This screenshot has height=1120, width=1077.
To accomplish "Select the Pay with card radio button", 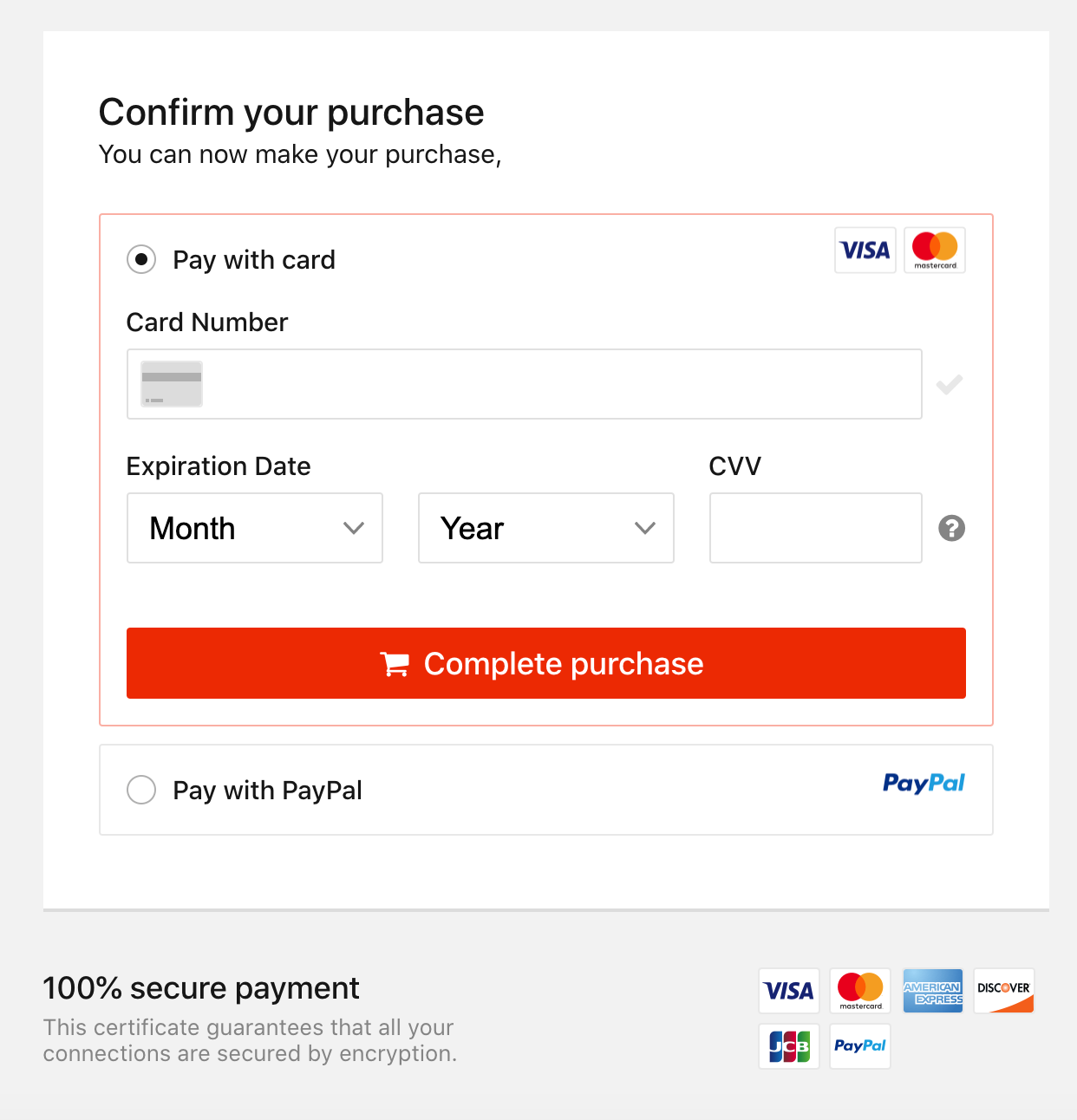I will point(141,259).
